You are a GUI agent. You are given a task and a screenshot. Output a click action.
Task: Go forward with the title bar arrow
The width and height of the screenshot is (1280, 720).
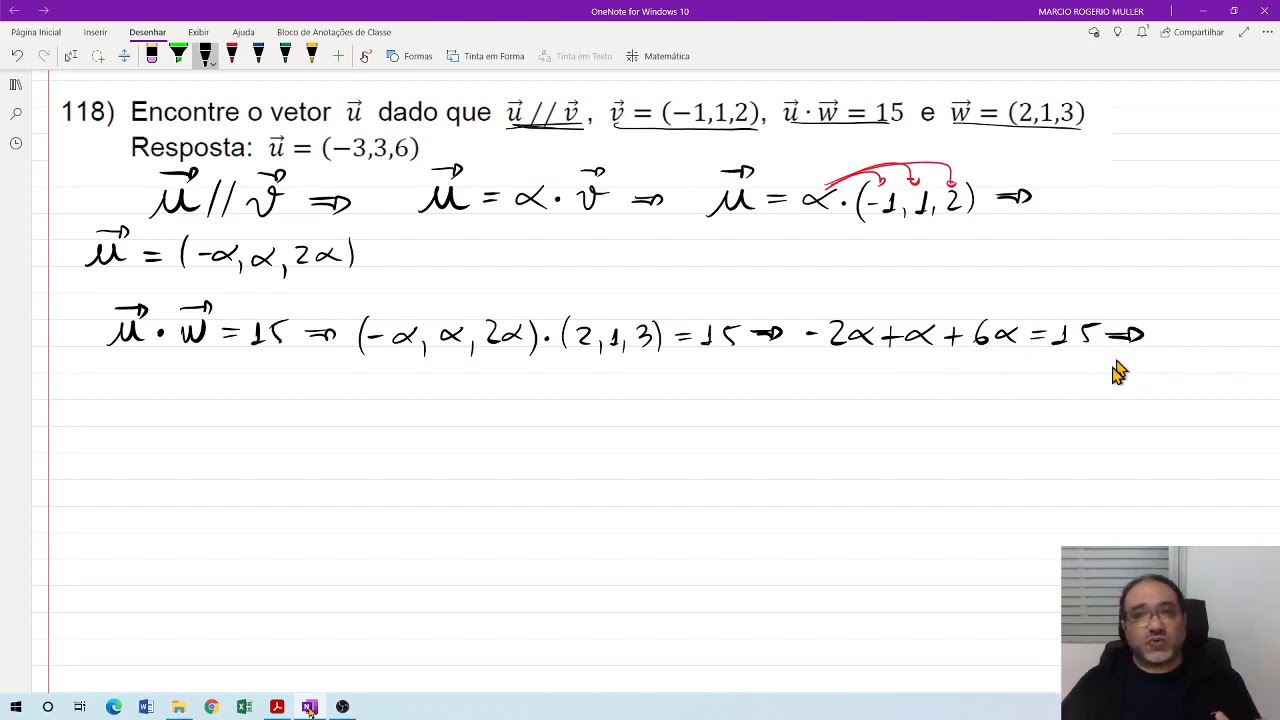[44, 11]
